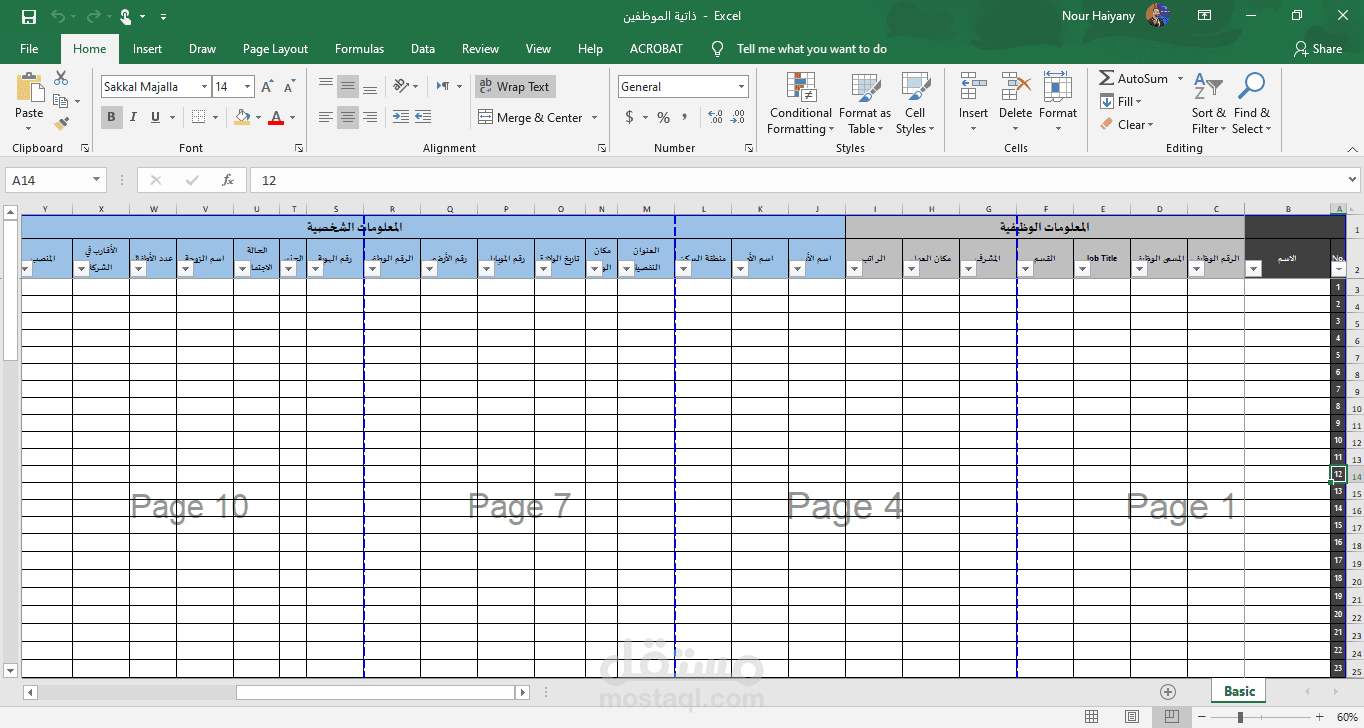
Task: Click Increase Decimal icon
Action: [x=715, y=117]
